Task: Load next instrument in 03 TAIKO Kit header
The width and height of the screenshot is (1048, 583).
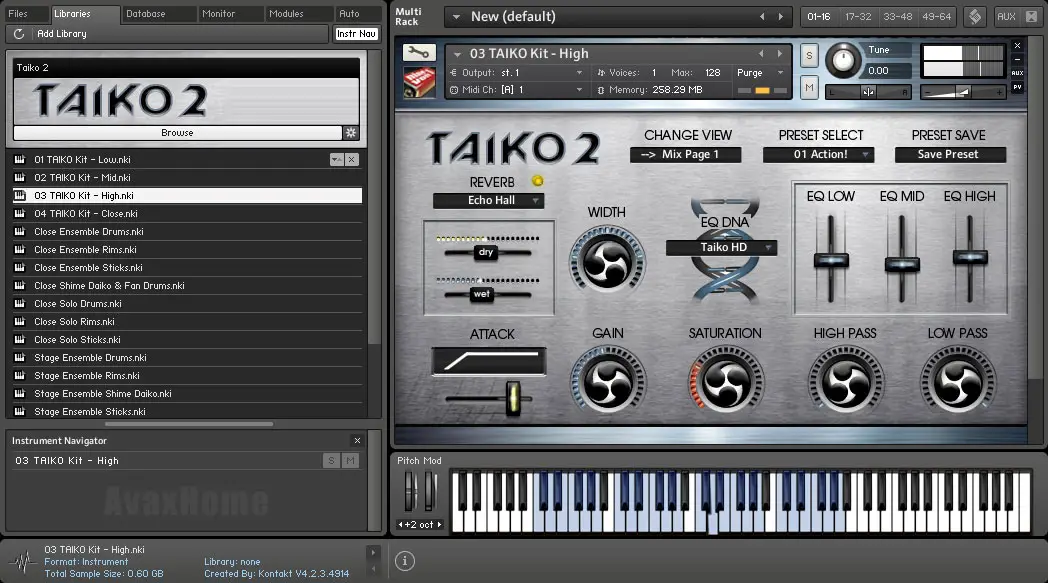Action: pyautogui.click(x=779, y=53)
